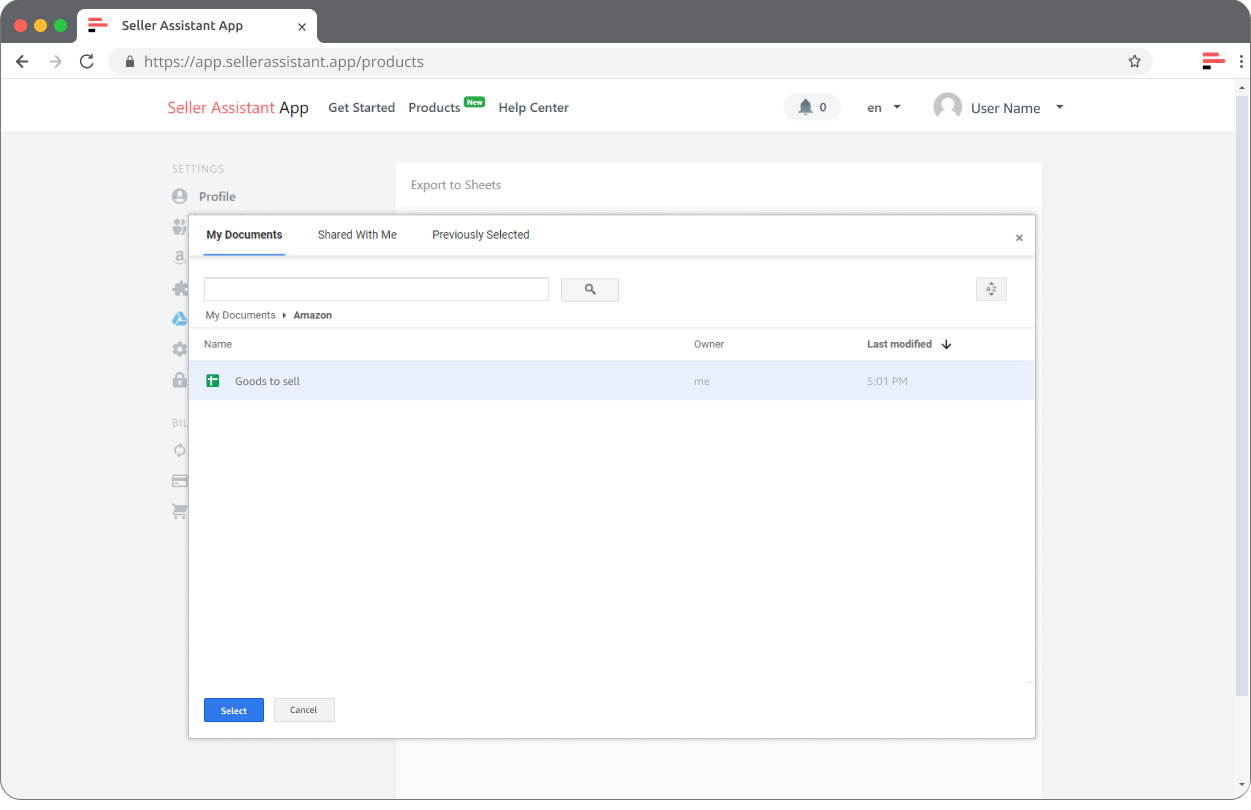Run a search with the magnifier button
This screenshot has height=810, width=1251.
pos(590,289)
